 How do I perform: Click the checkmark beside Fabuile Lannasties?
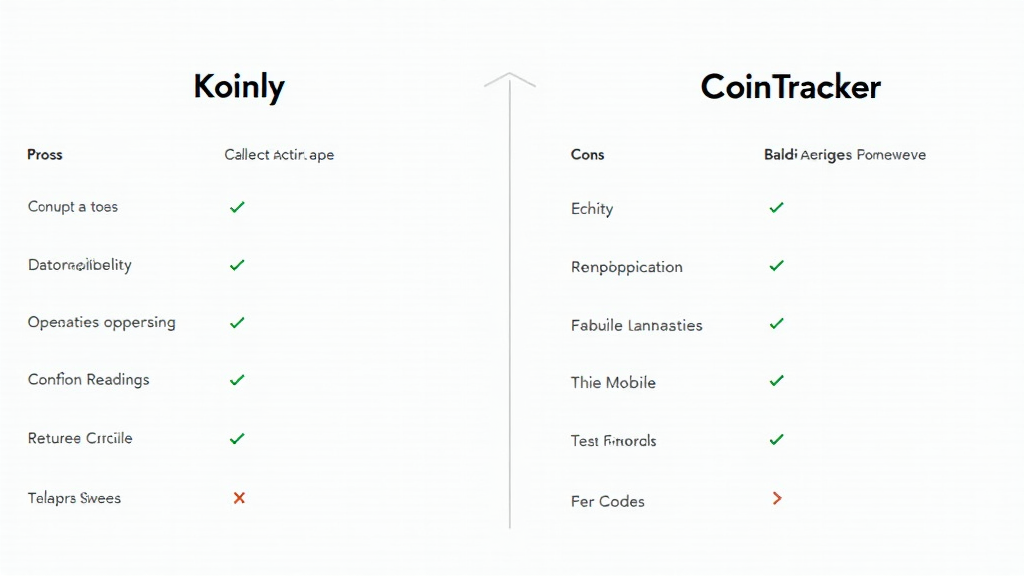pos(776,324)
